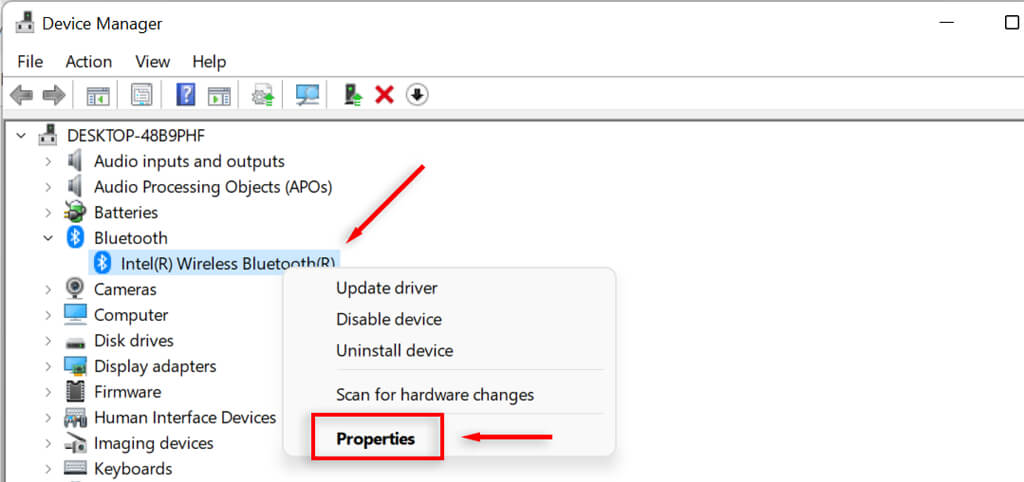Collapse the DESKTOP-48B9PHF root node
Viewport: 1024px width, 482px height.
[22, 136]
